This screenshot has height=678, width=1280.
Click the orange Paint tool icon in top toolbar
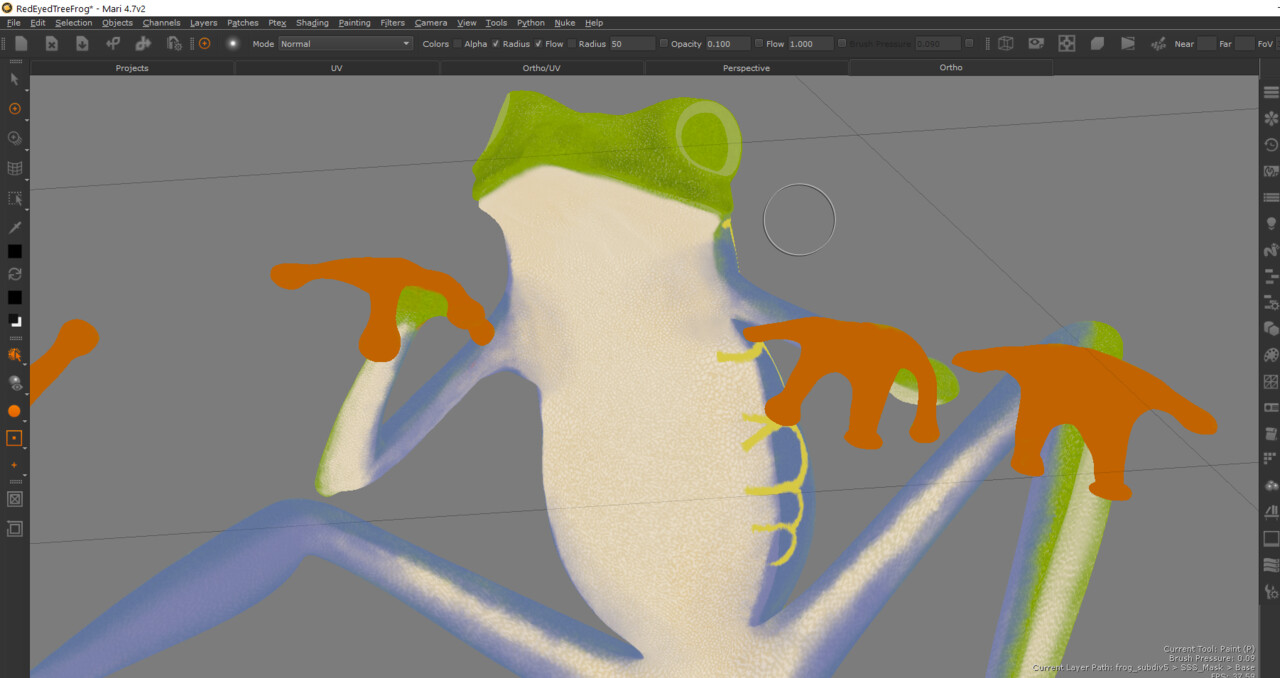[204, 44]
